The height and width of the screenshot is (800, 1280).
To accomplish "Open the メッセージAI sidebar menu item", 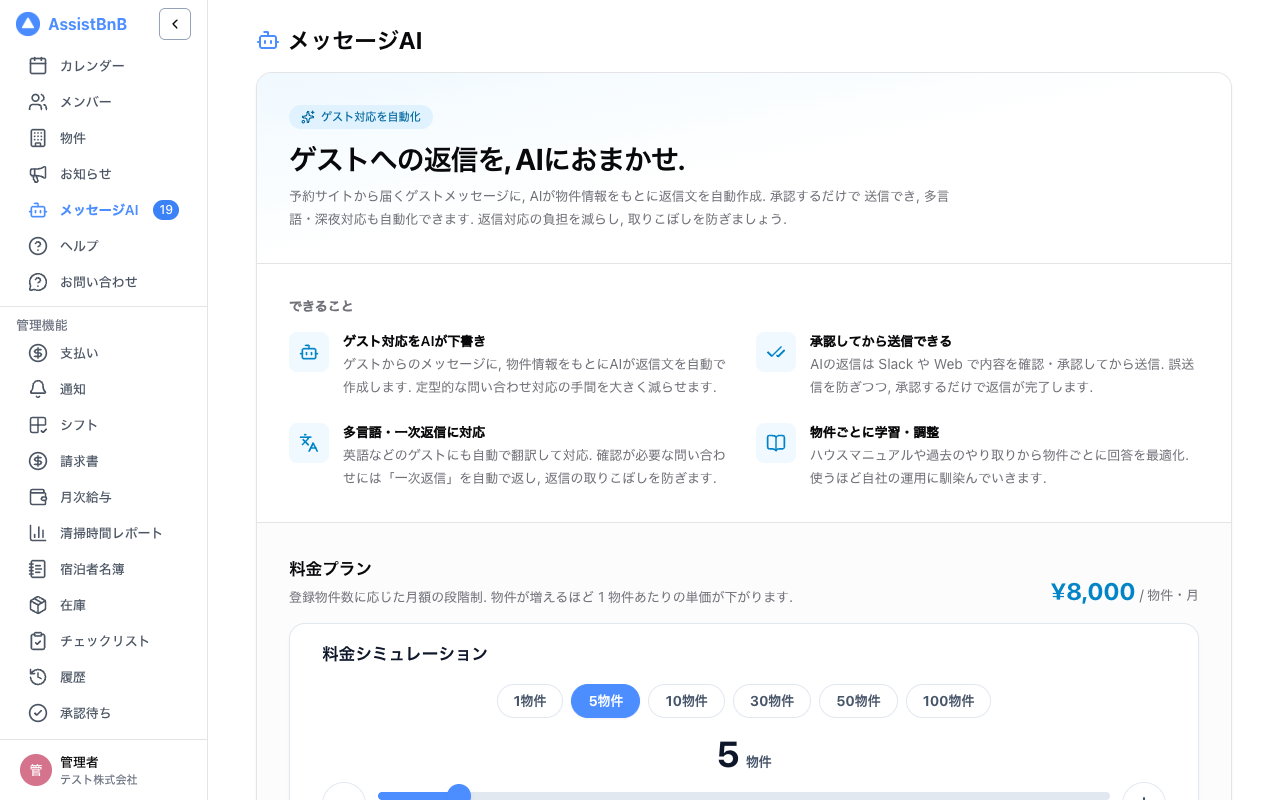I will (104, 210).
